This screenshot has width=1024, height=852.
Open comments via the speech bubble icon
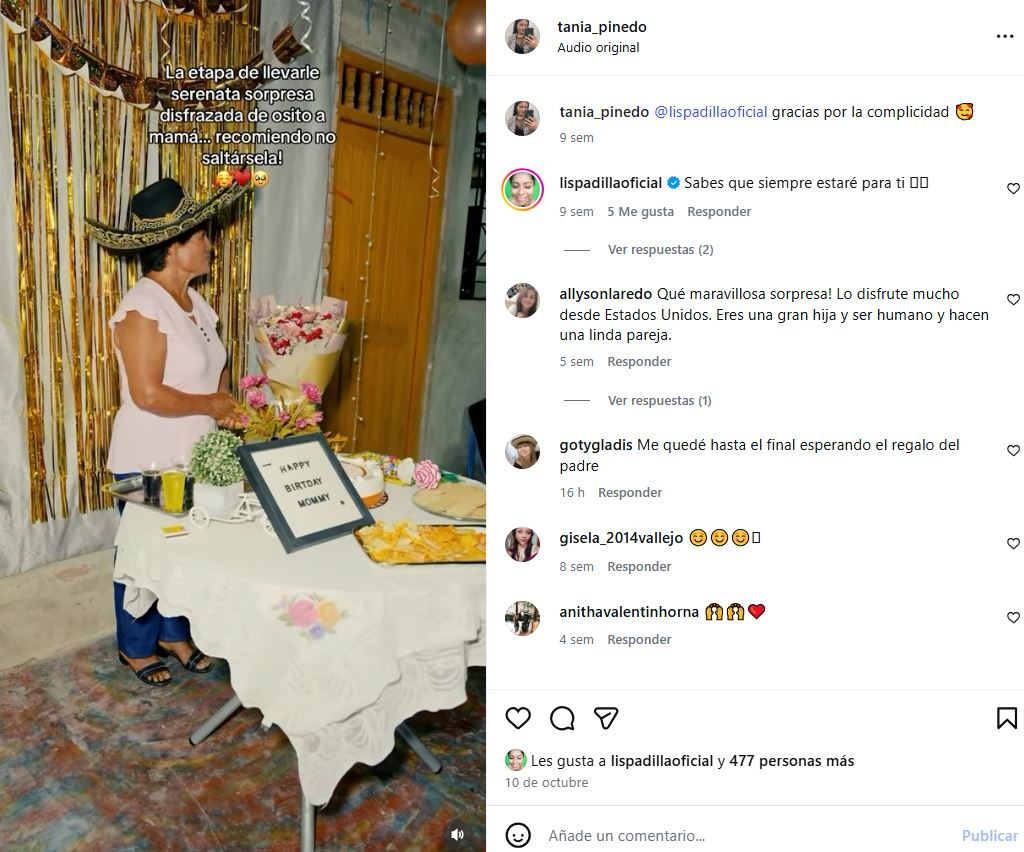pyautogui.click(x=562, y=718)
